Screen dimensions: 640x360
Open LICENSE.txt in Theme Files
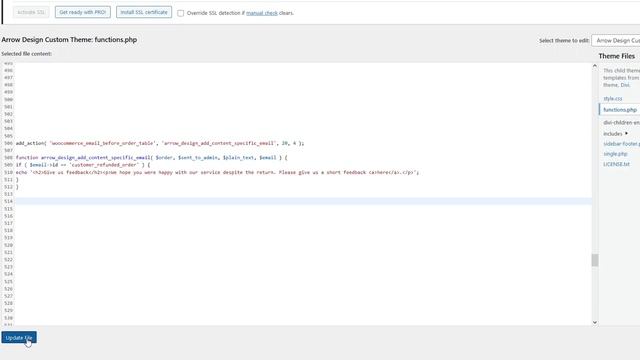(616, 164)
